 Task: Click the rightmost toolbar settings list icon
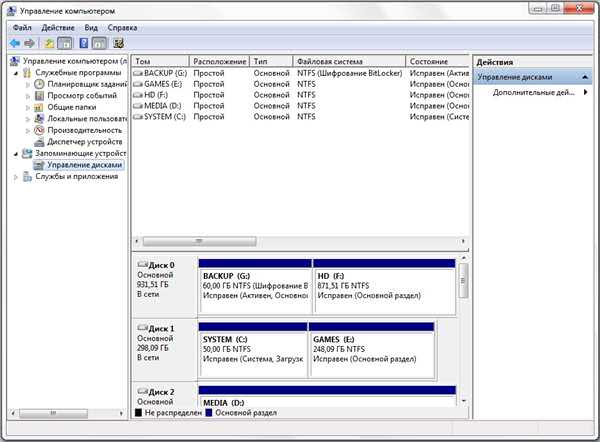pyautogui.click(x=118, y=43)
